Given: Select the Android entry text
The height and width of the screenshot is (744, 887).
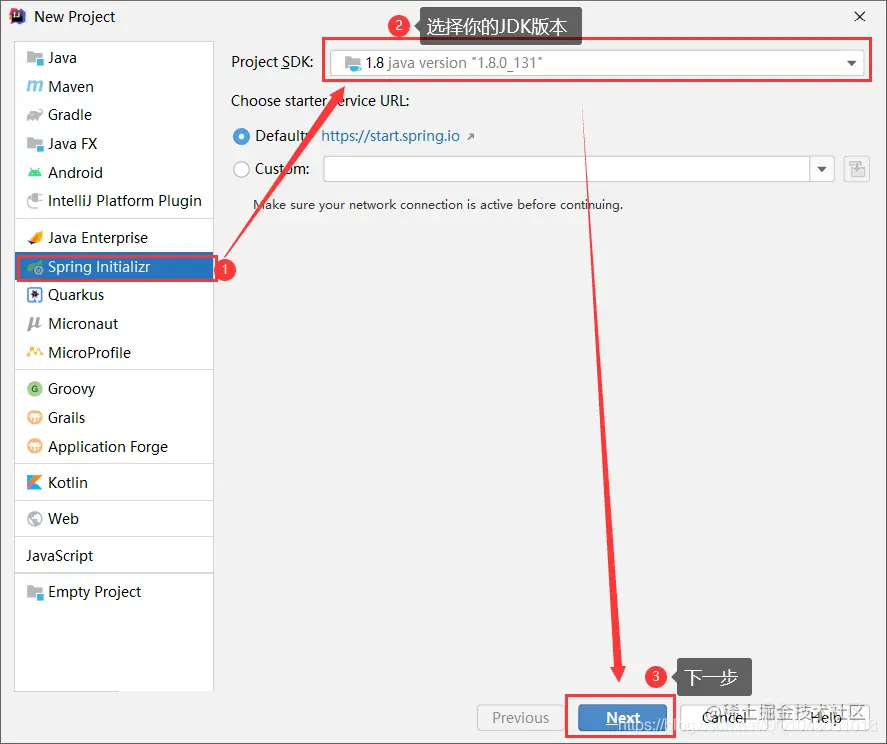Looking at the screenshot, I should point(75,173).
